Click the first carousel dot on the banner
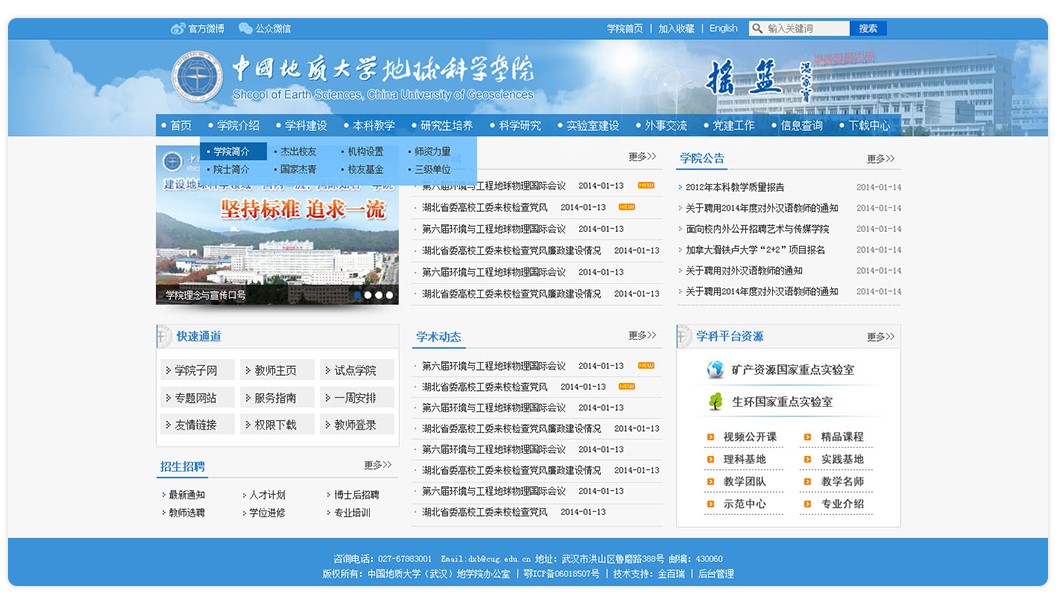The height and width of the screenshot is (602, 1059). coord(357,295)
